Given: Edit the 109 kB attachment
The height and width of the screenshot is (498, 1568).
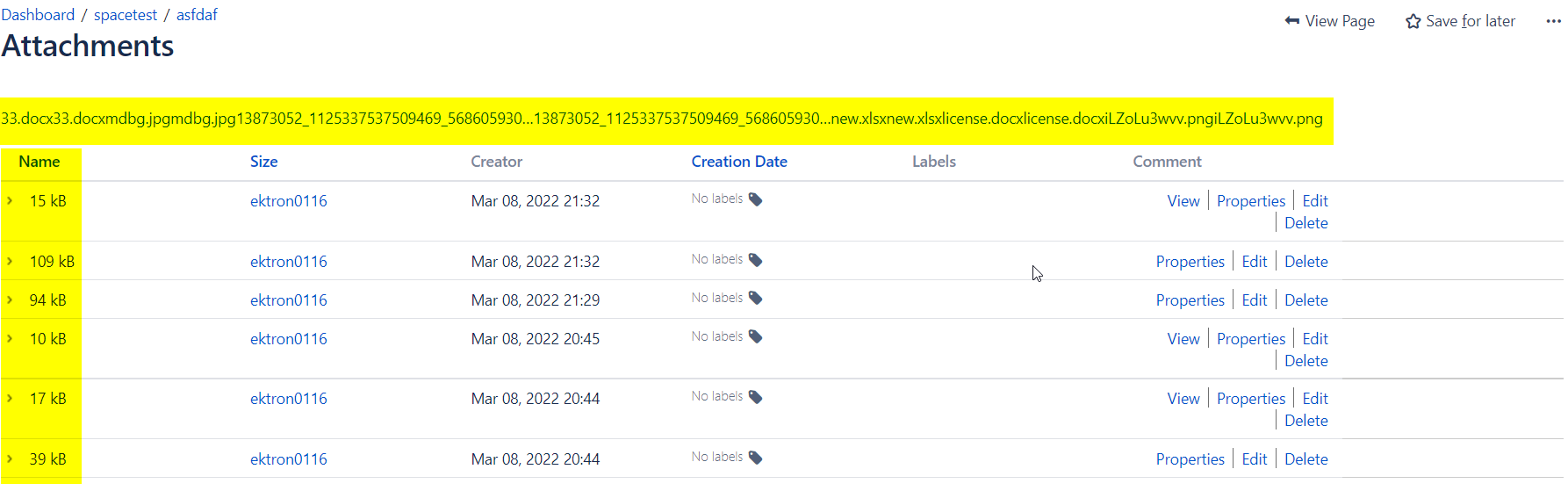Looking at the screenshot, I should 1255,262.
